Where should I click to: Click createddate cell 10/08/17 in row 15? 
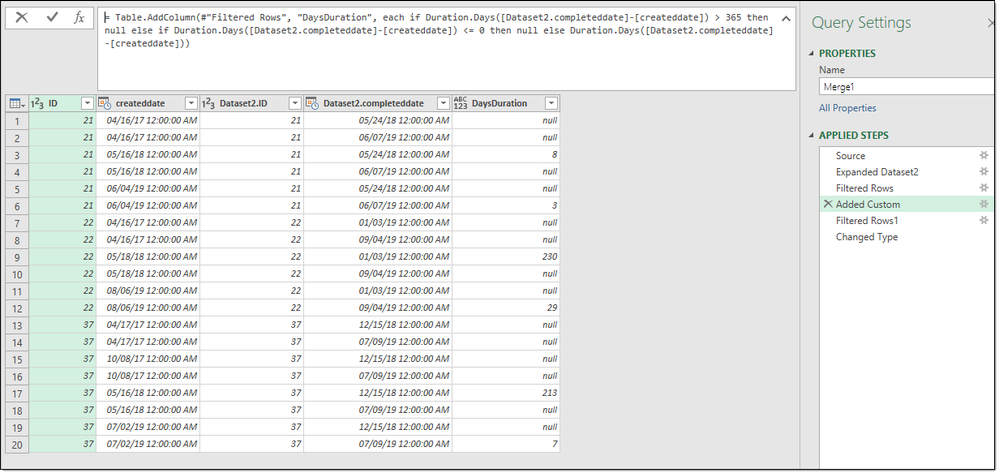tap(148, 359)
